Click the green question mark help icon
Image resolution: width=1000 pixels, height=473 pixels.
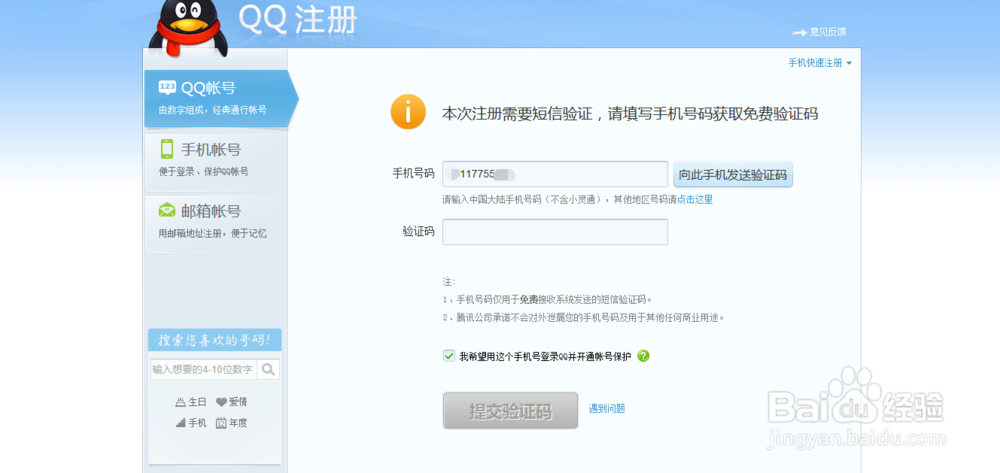[643, 356]
